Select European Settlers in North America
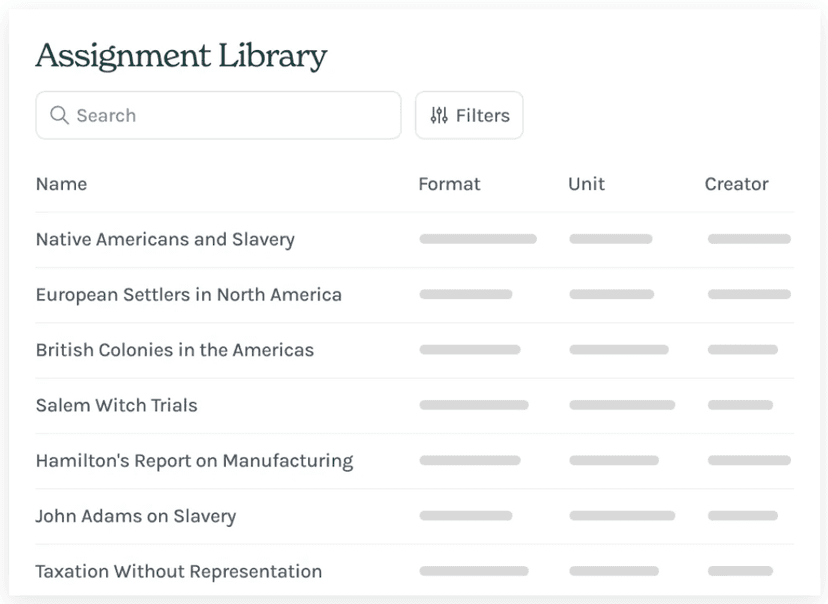828x604 pixels. (188, 295)
